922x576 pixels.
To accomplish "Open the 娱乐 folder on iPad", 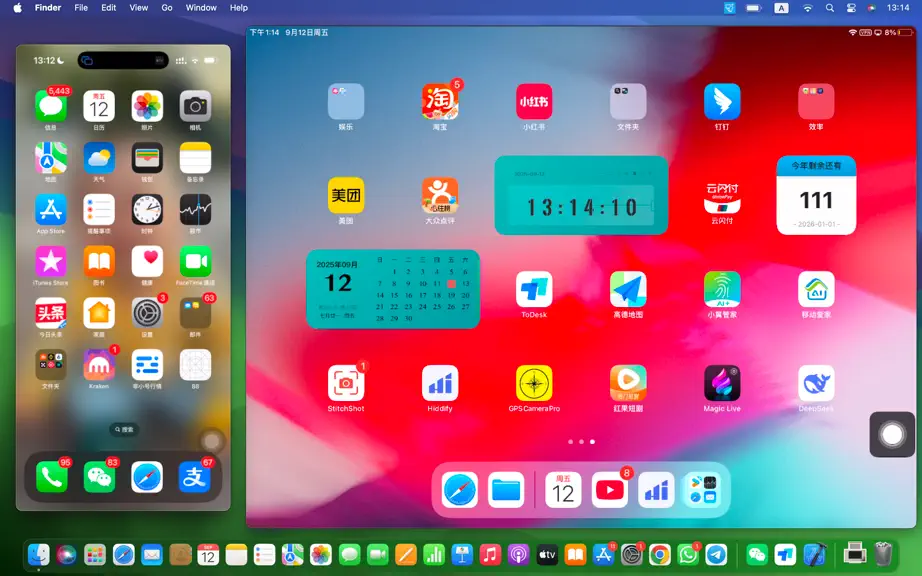I will coord(346,101).
